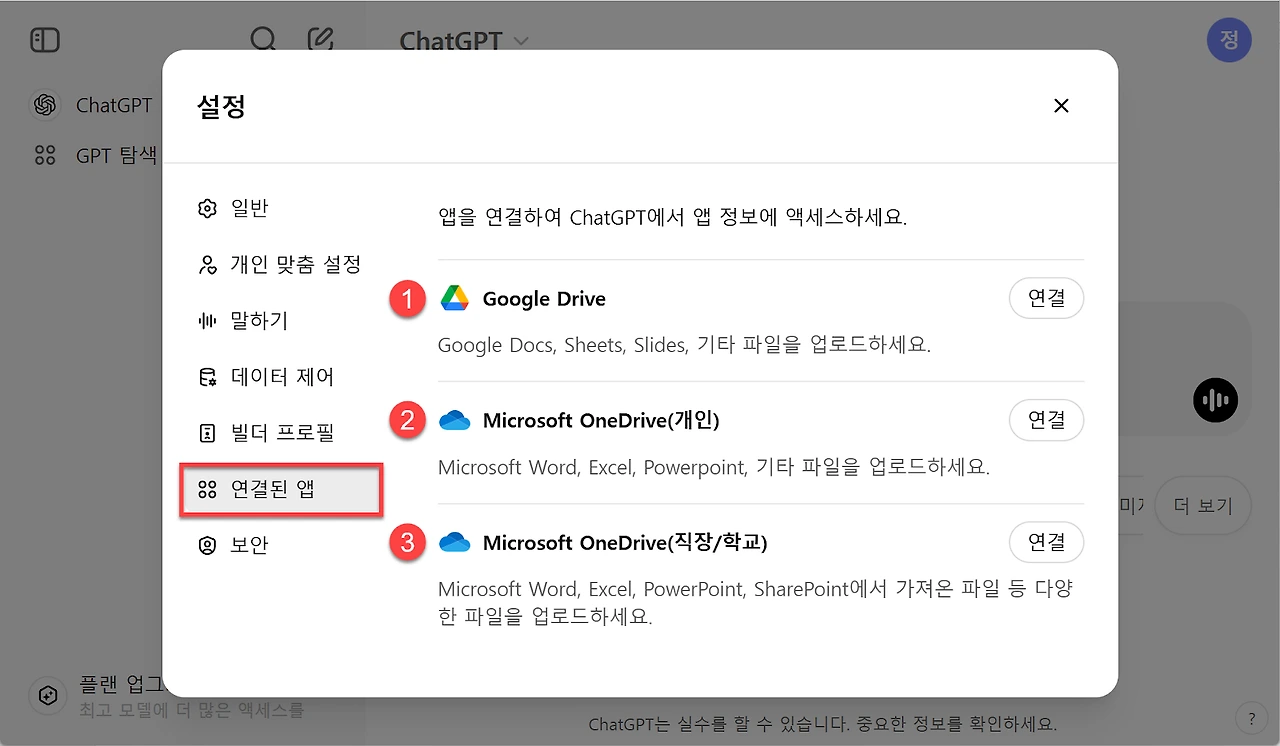The height and width of the screenshot is (746, 1280).
Task: Click the Google Drive title text
Action: coord(544,299)
